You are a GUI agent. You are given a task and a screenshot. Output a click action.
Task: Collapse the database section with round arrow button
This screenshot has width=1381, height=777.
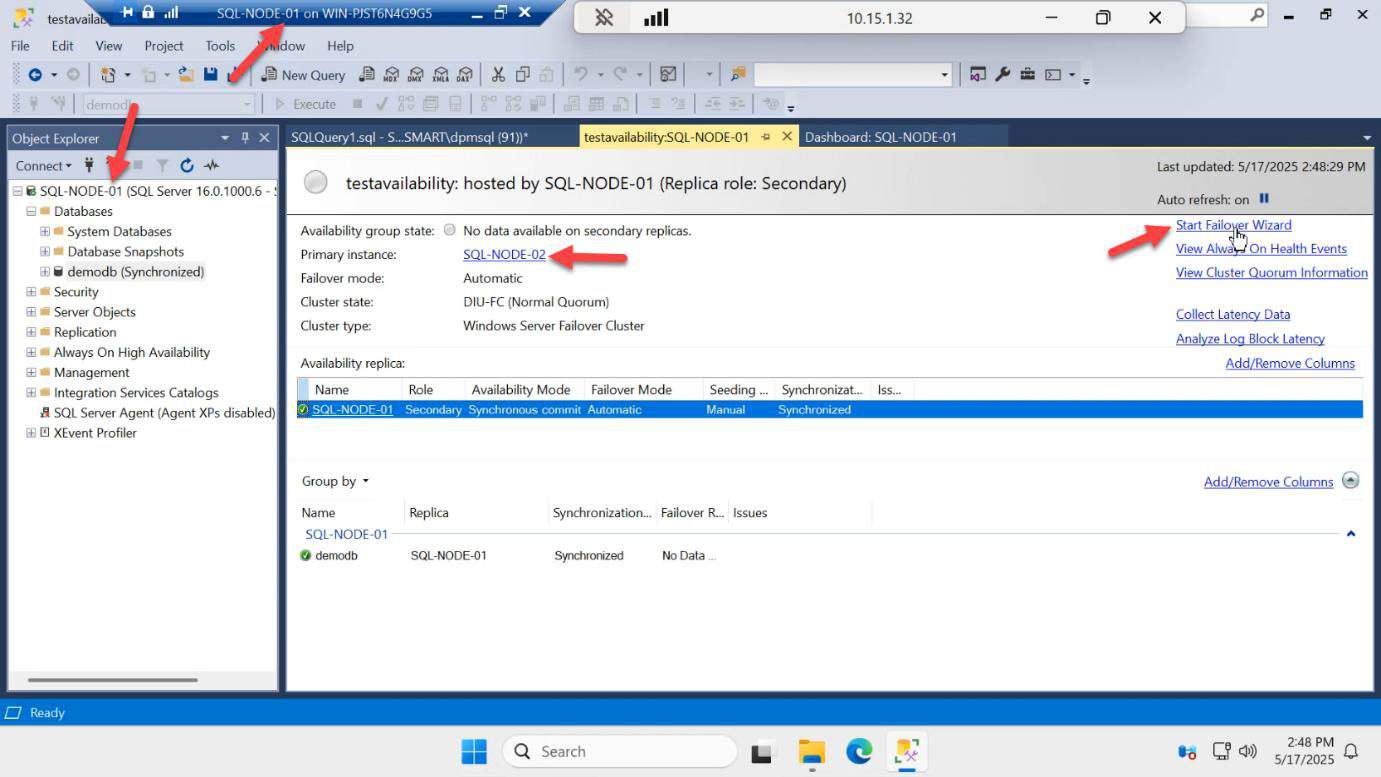(x=1351, y=480)
